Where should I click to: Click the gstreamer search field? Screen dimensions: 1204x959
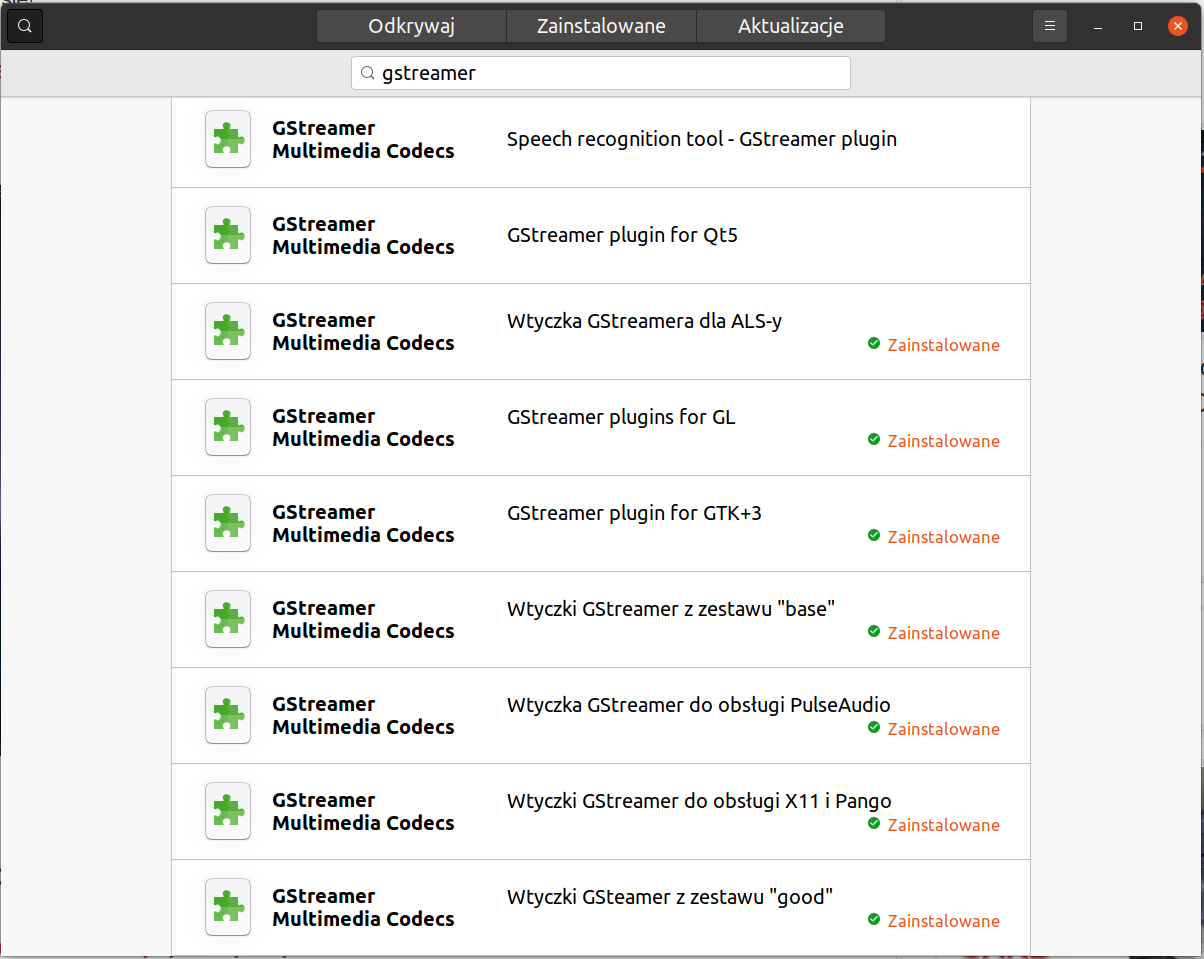click(x=601, y=73)
